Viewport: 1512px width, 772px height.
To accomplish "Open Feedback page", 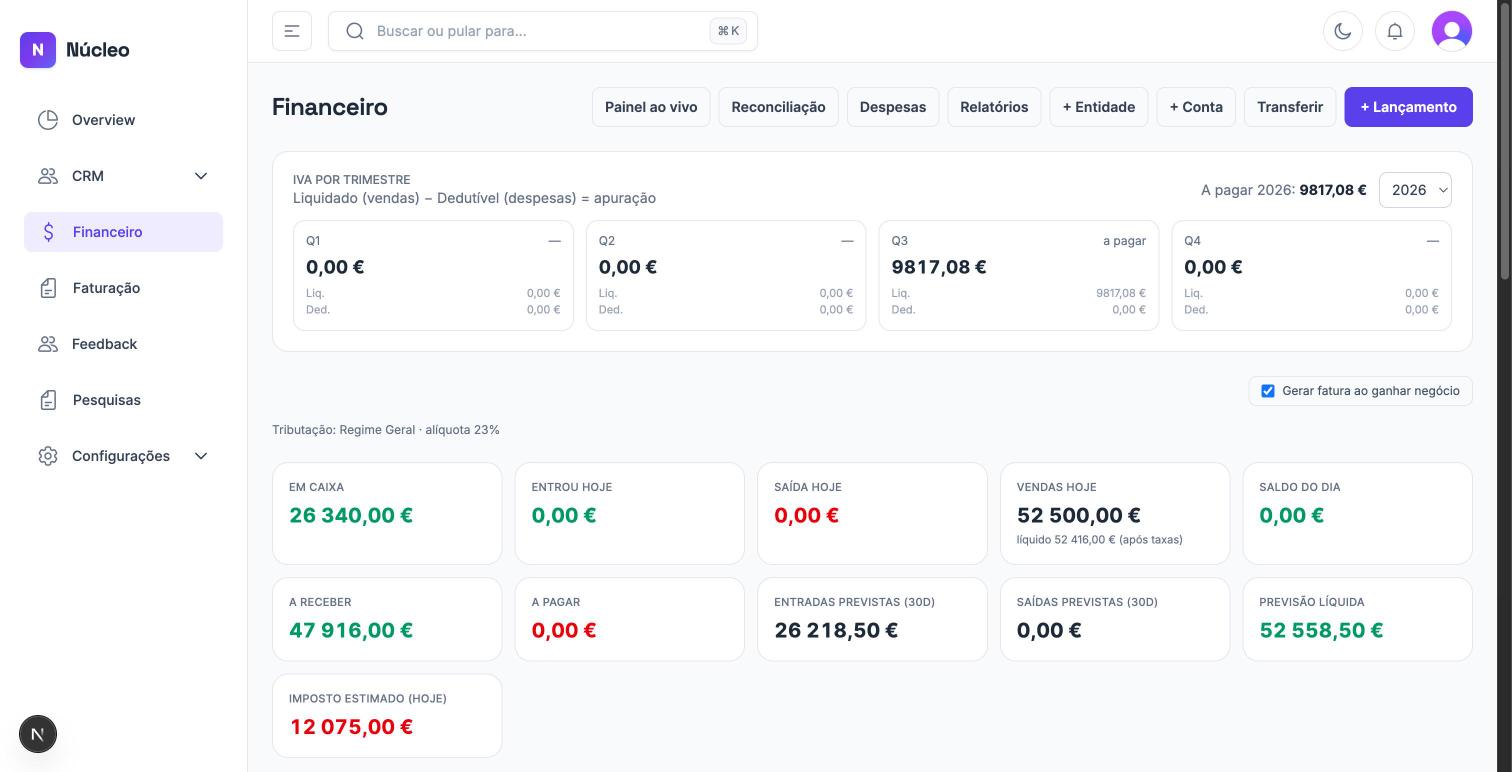I will tap(123, 344).
